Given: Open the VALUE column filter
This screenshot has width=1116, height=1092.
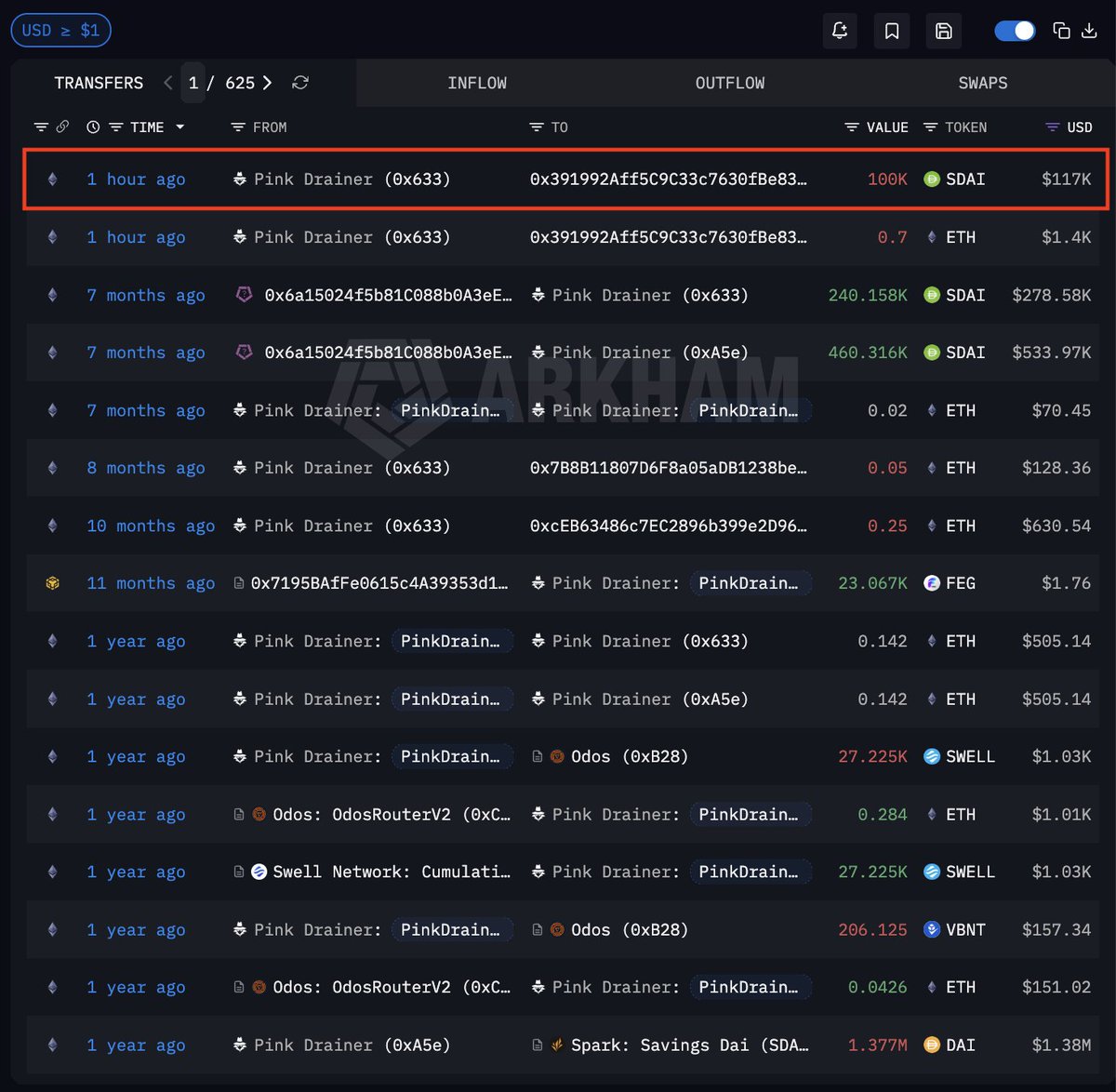Looking at the screenshot, I should (851, 127).
